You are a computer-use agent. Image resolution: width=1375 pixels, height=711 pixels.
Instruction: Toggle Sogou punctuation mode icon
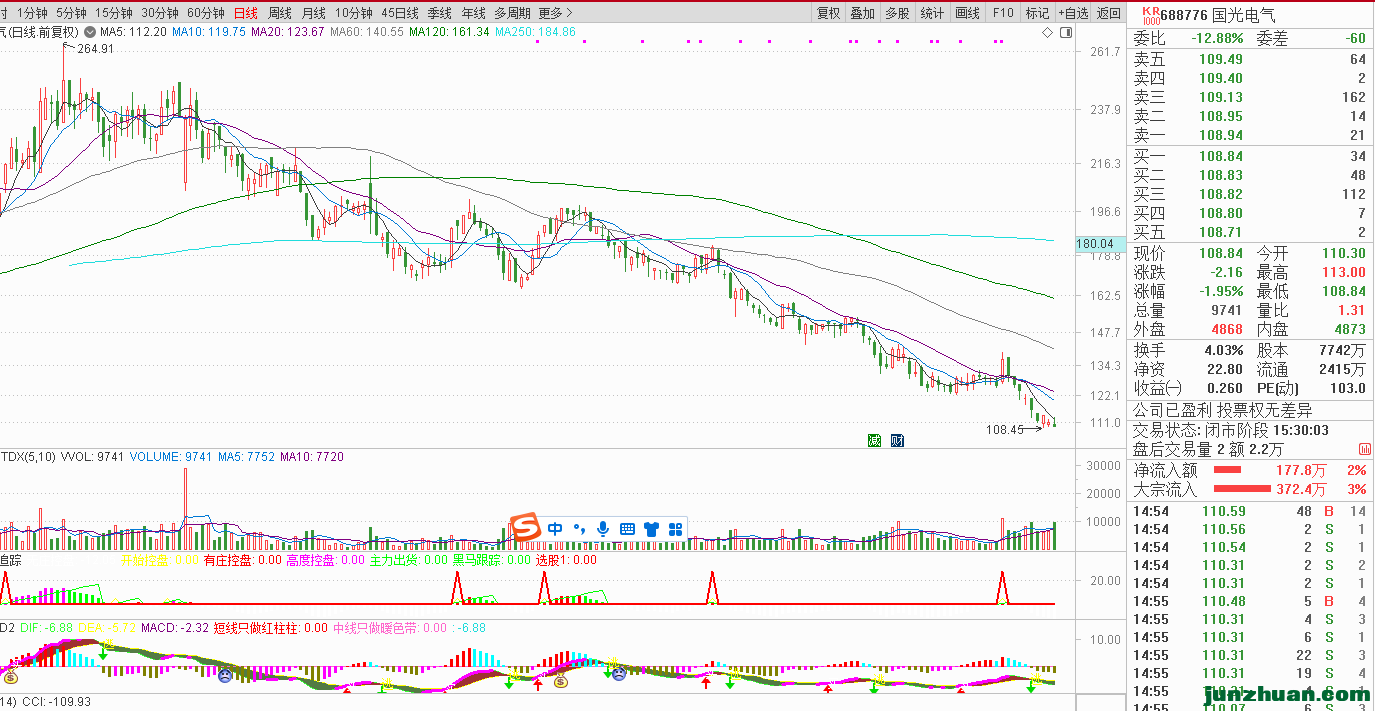pos(579,528)
